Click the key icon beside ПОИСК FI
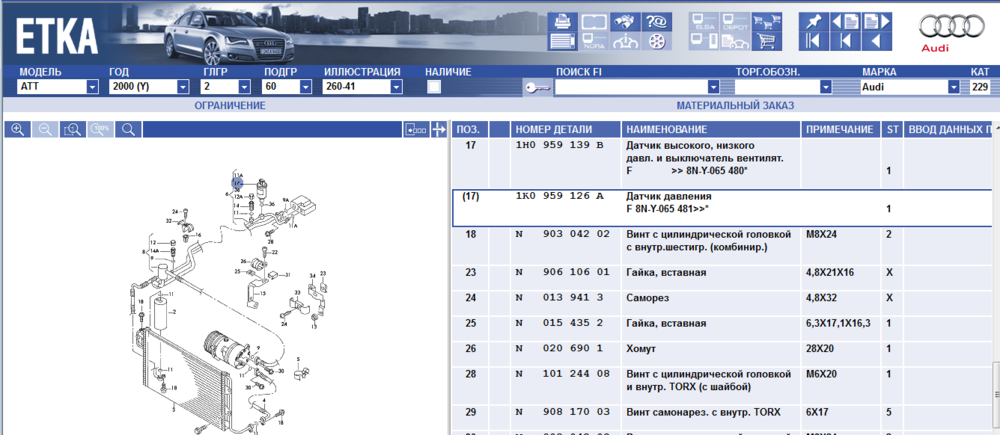Viewport: 1000px width, 435px height. [536, 88]
